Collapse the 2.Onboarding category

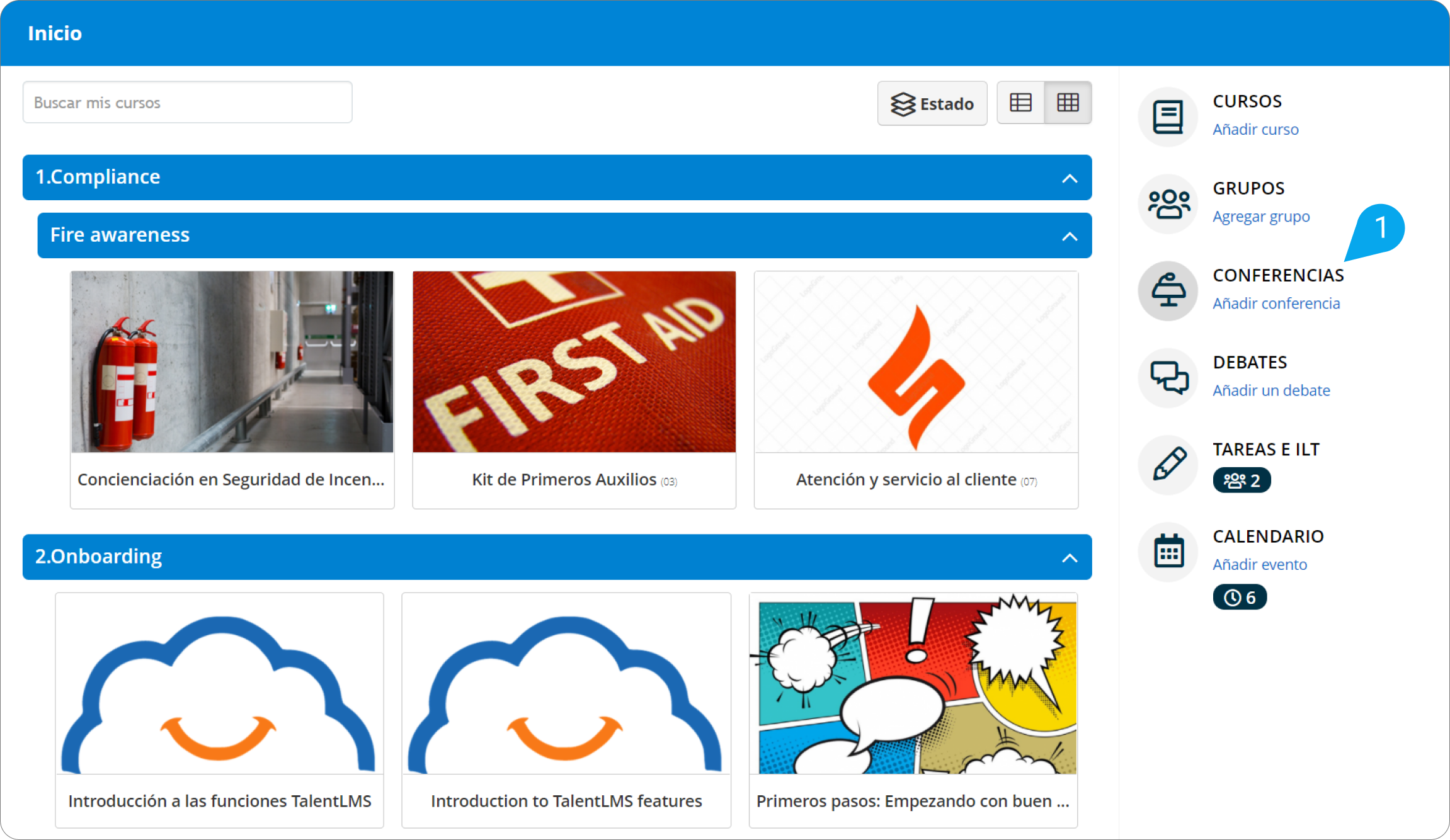(1070, 558)
